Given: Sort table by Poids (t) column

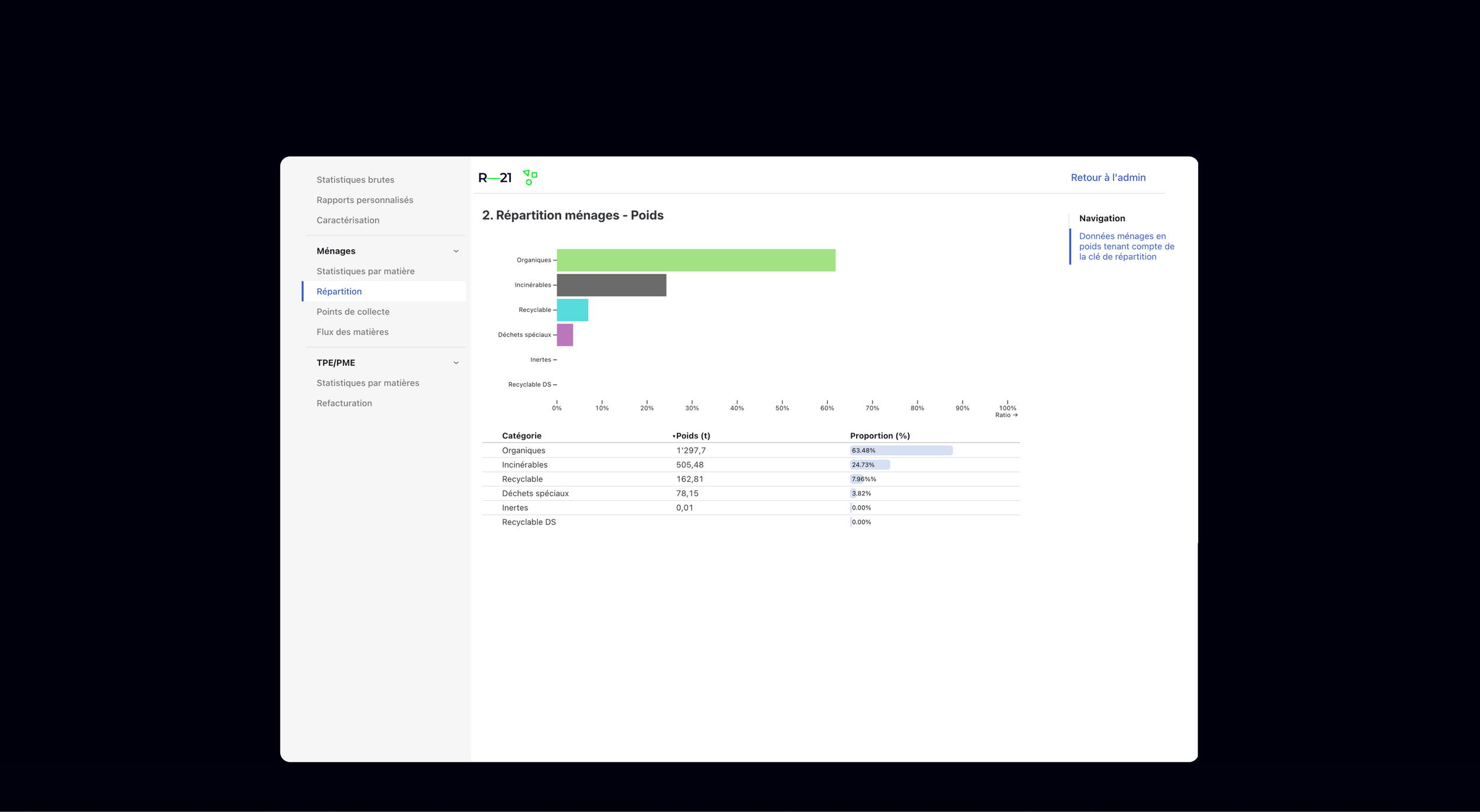Looking at the screenshot, I should tap(692, 436).
